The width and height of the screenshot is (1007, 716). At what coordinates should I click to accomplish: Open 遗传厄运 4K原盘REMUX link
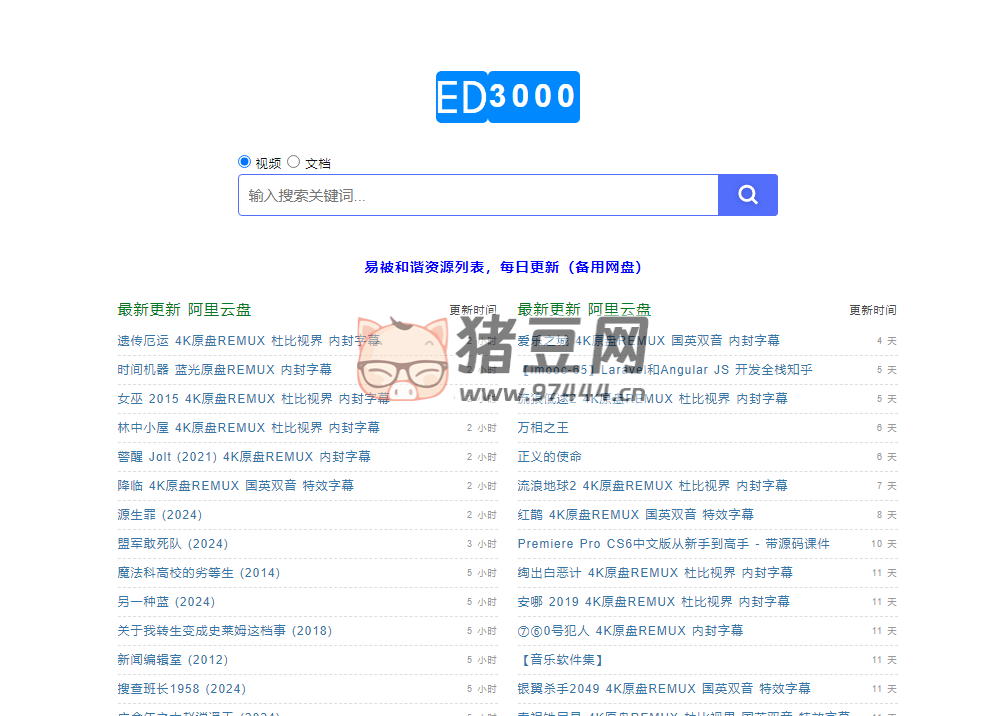tap(249, 341)
